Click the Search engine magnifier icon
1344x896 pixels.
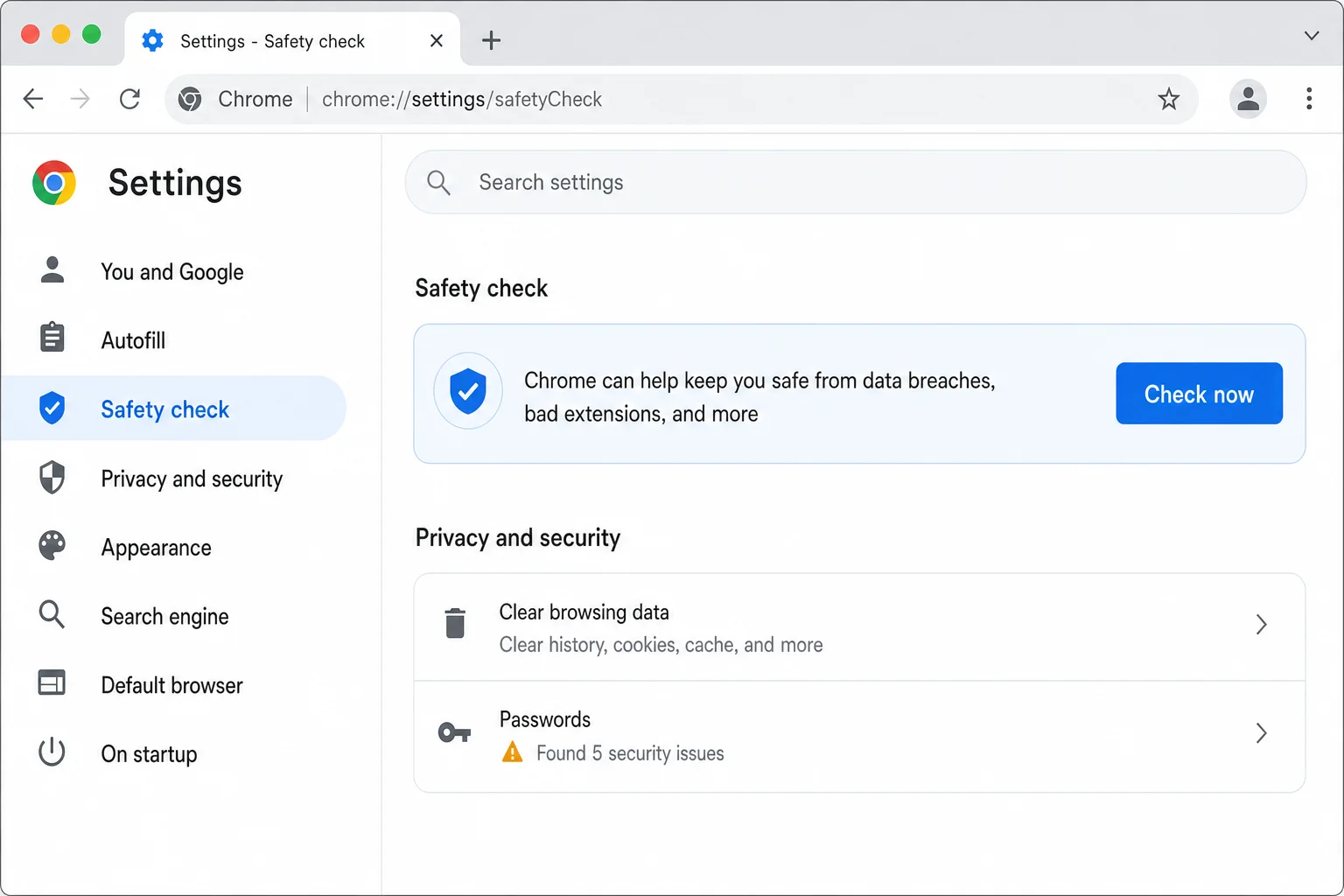tap(52, 614)
